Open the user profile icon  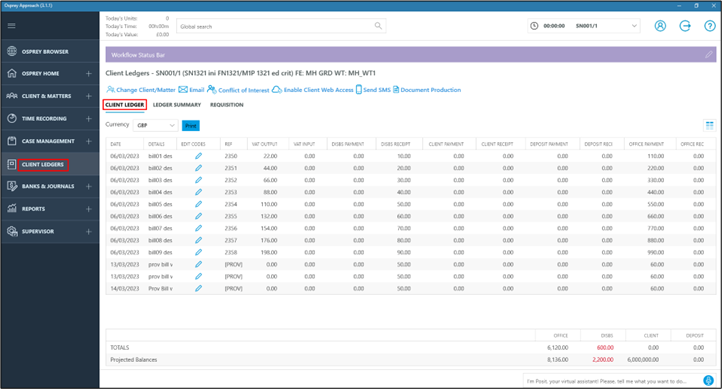660,26
